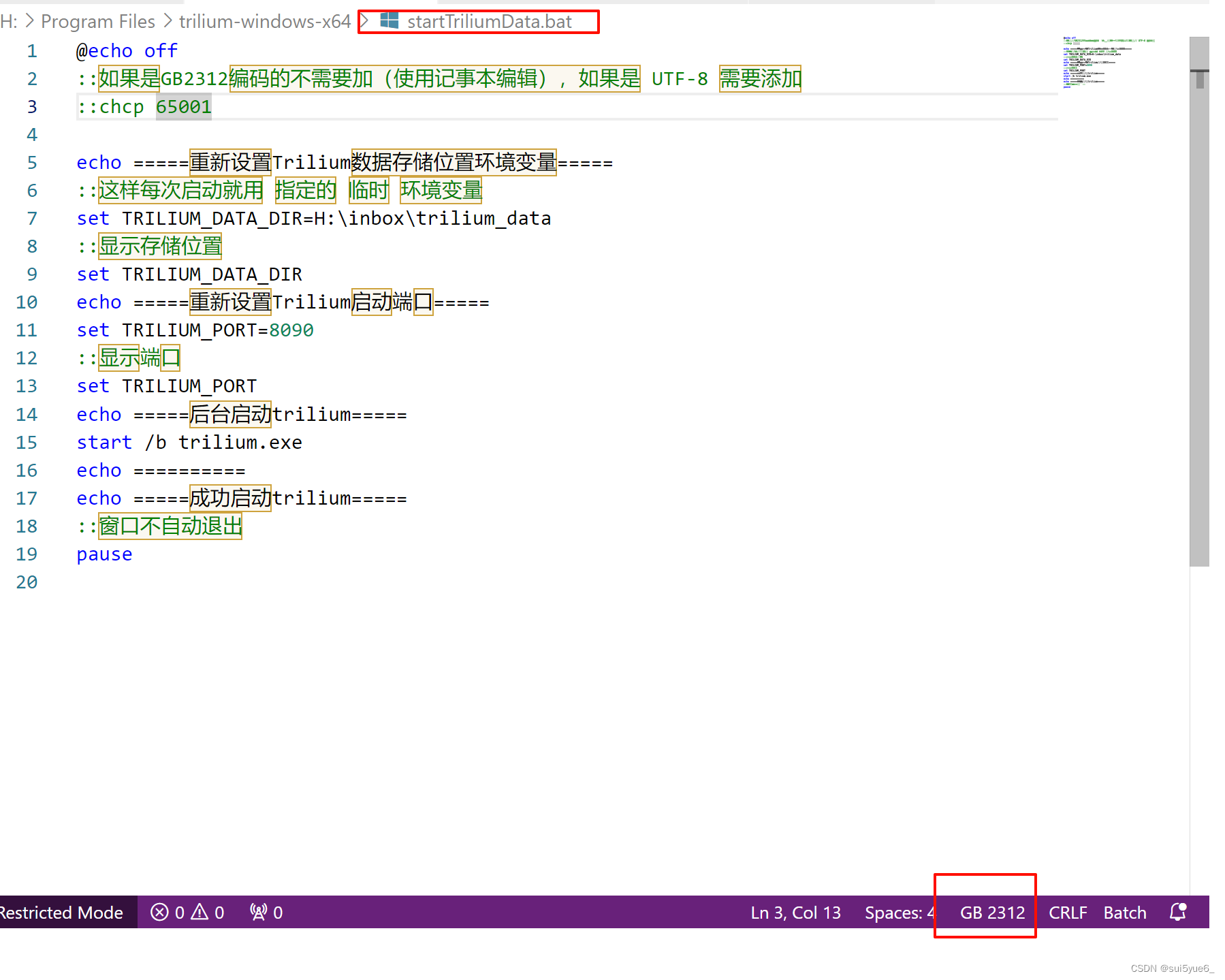Open Program Files breadcrumb folder
This screenshot has height=980, width=1225.
click(x=98, y=22)
